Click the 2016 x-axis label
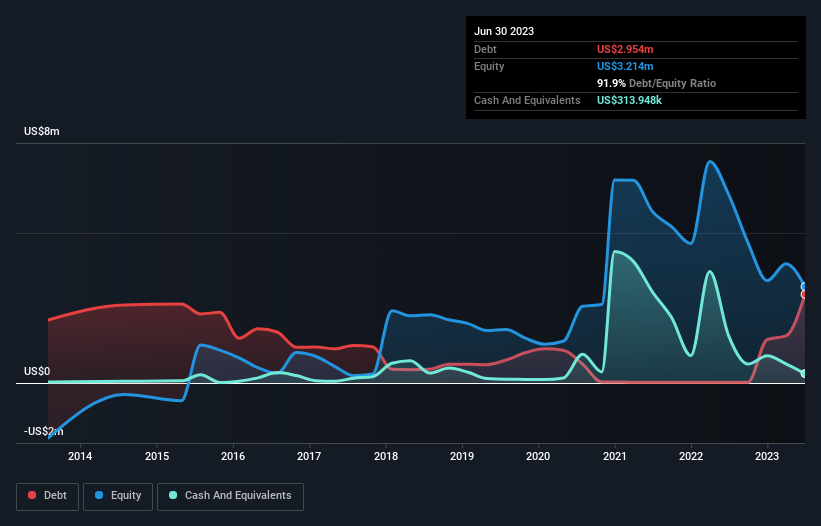This screenshot has width=821, height=526. point(233,456)
